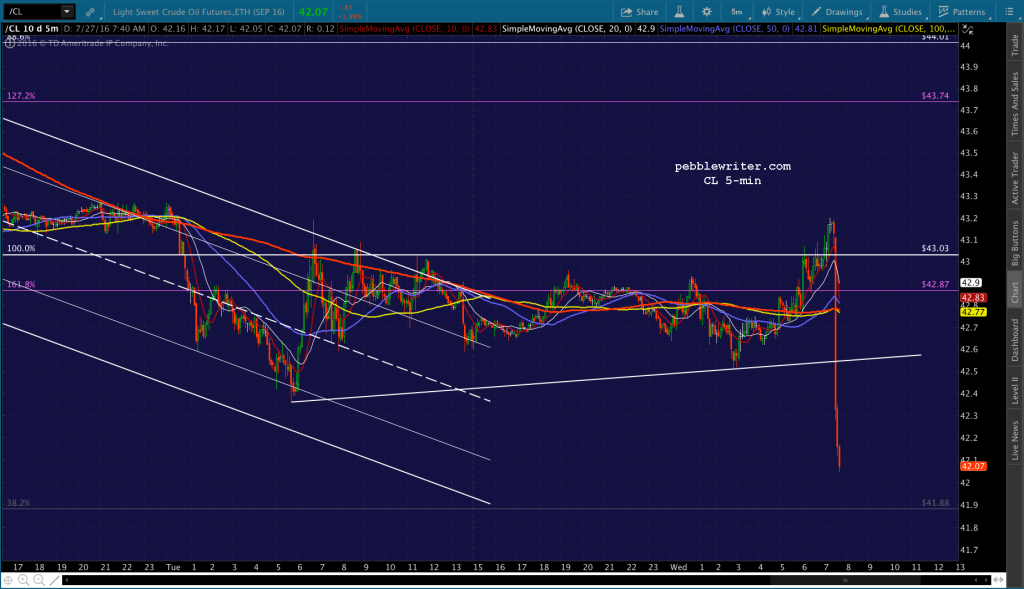Click the scroll-to-end double arrow icon
This screenshot has width=1024, height=589.
point(999,580)
